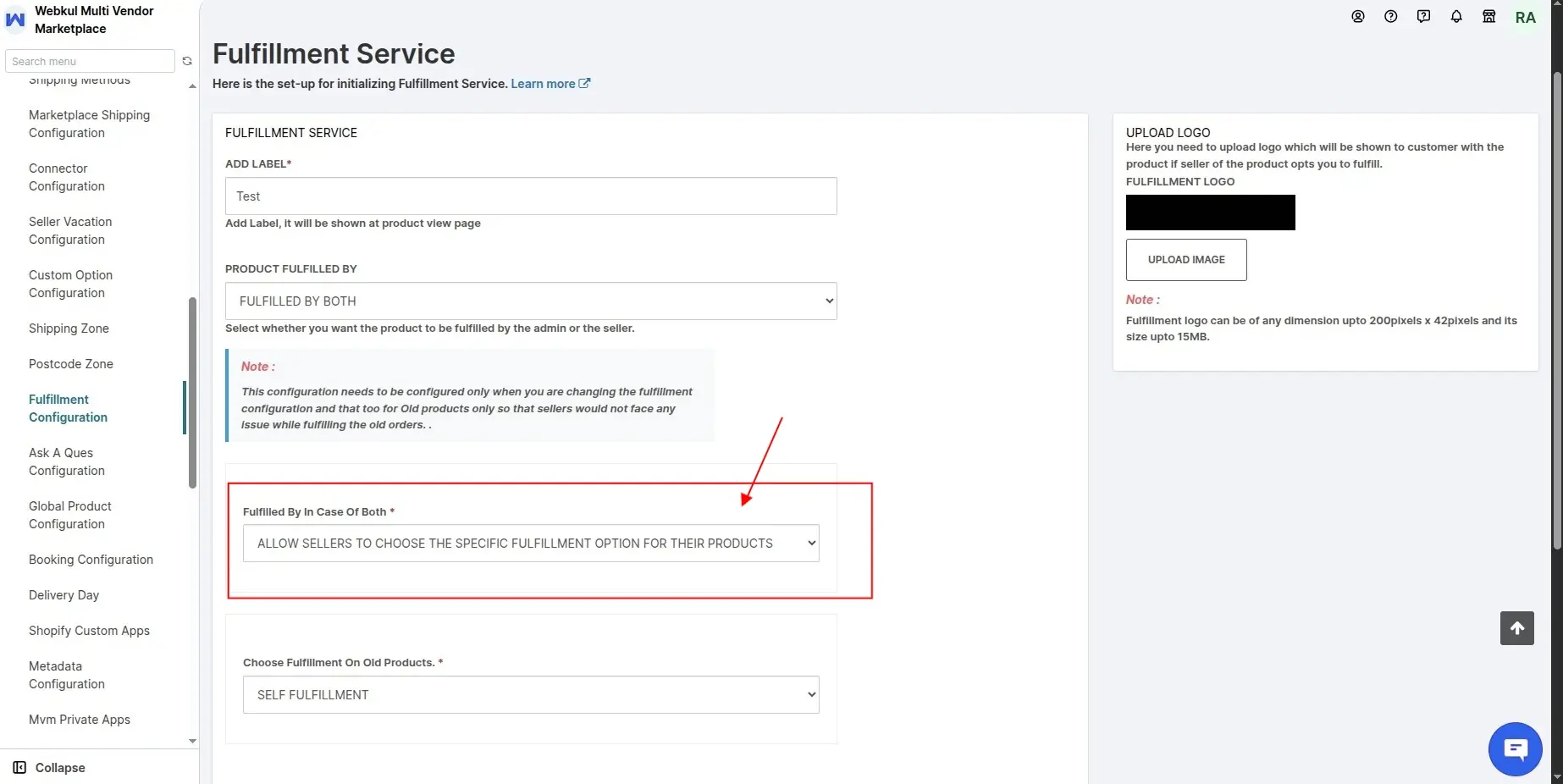
Task: Open the Fulfilled By In Case Of Both dropdown
Action: pyautogui.click(x=531, y=544)
